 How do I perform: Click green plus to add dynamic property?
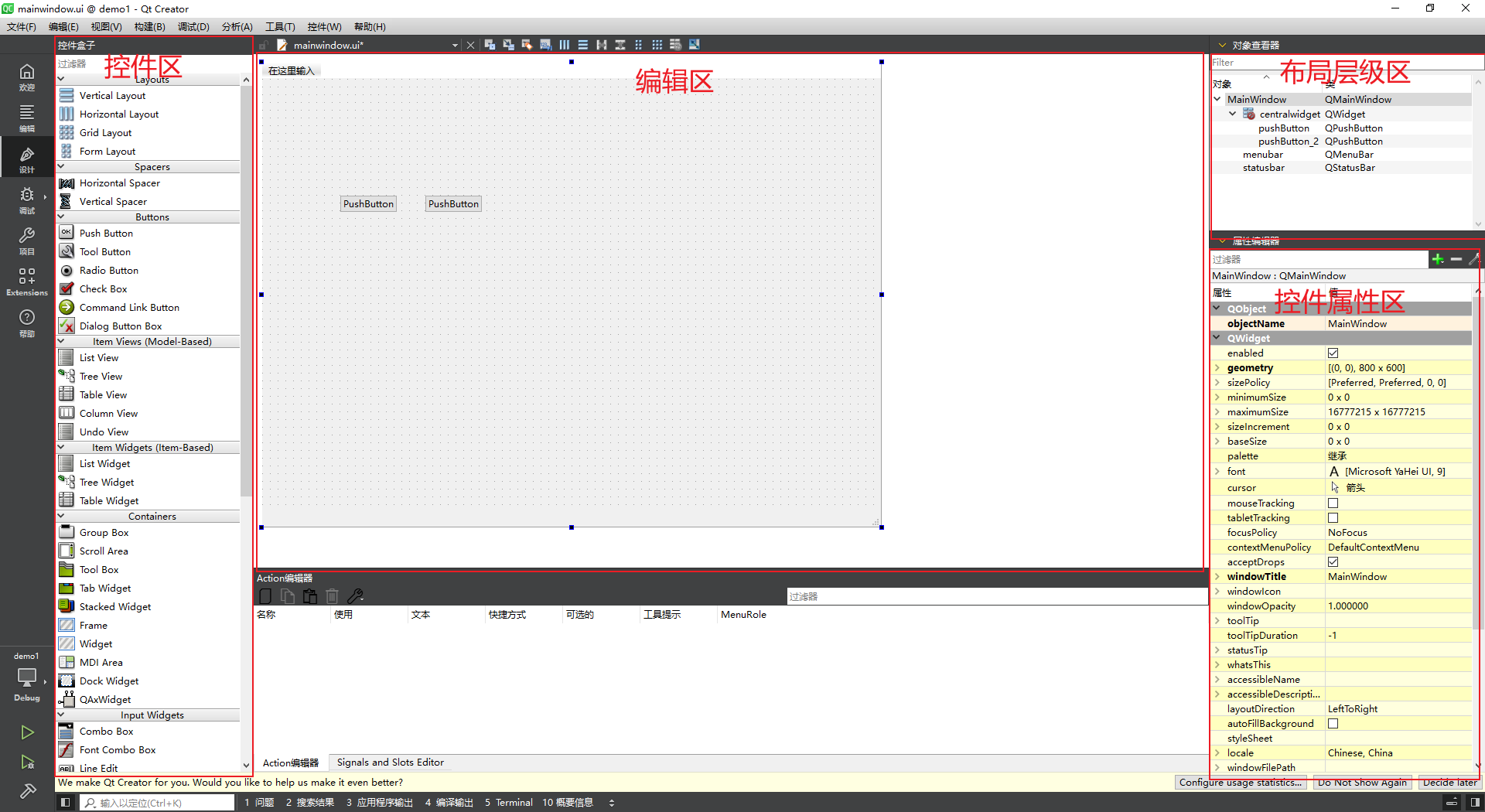pyautogui.click(x=1438, y=260)
